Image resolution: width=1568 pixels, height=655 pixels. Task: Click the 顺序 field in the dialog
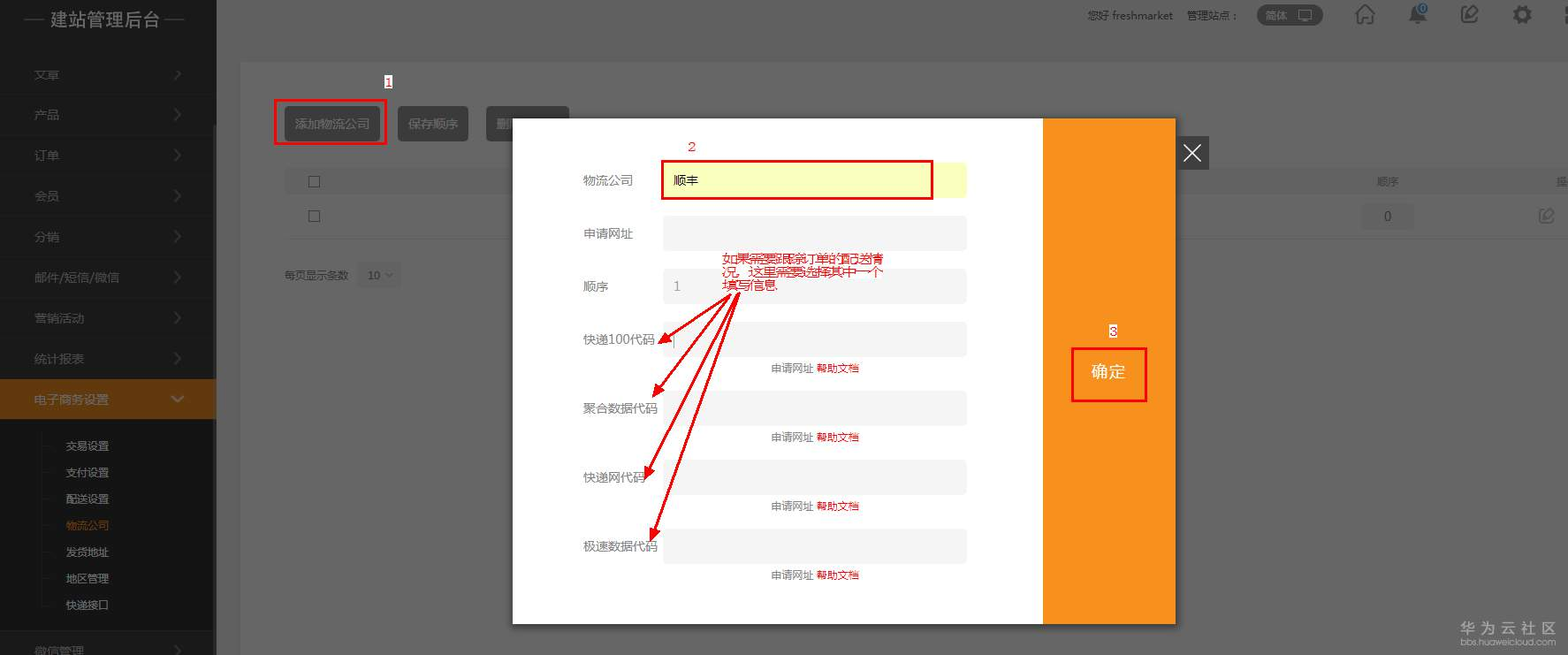pos(815,286)
